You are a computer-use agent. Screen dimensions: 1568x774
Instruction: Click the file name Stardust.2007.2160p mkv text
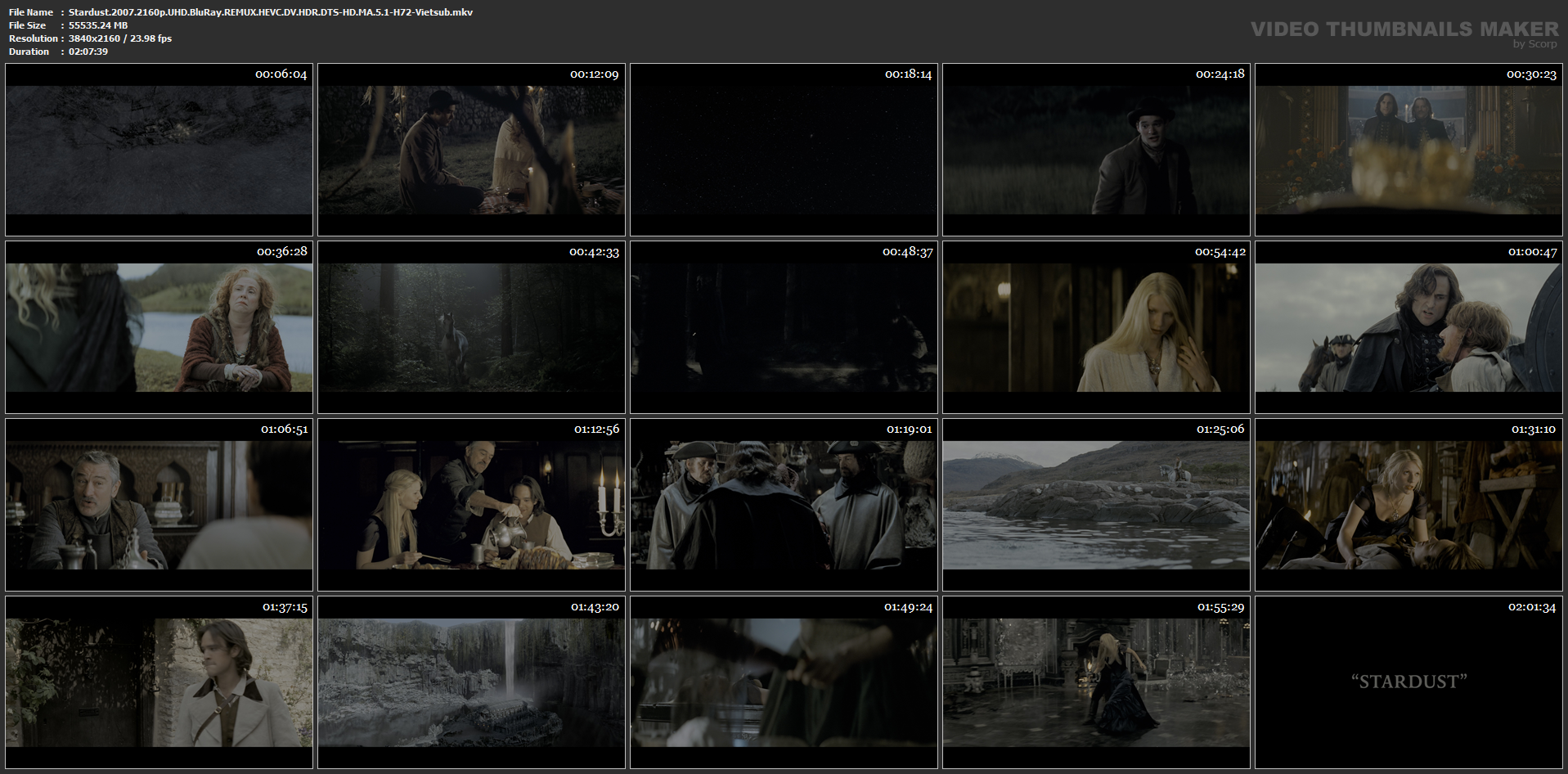tap(271, 12)
